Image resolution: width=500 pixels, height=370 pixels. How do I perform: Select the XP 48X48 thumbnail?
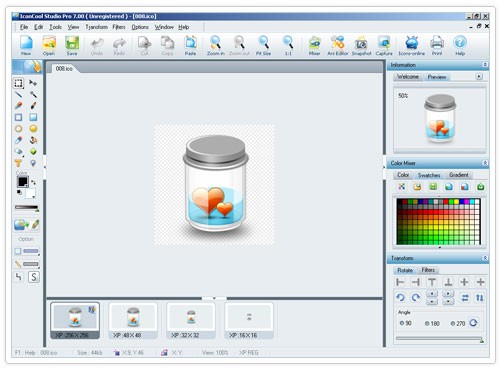tap(133, 321)
